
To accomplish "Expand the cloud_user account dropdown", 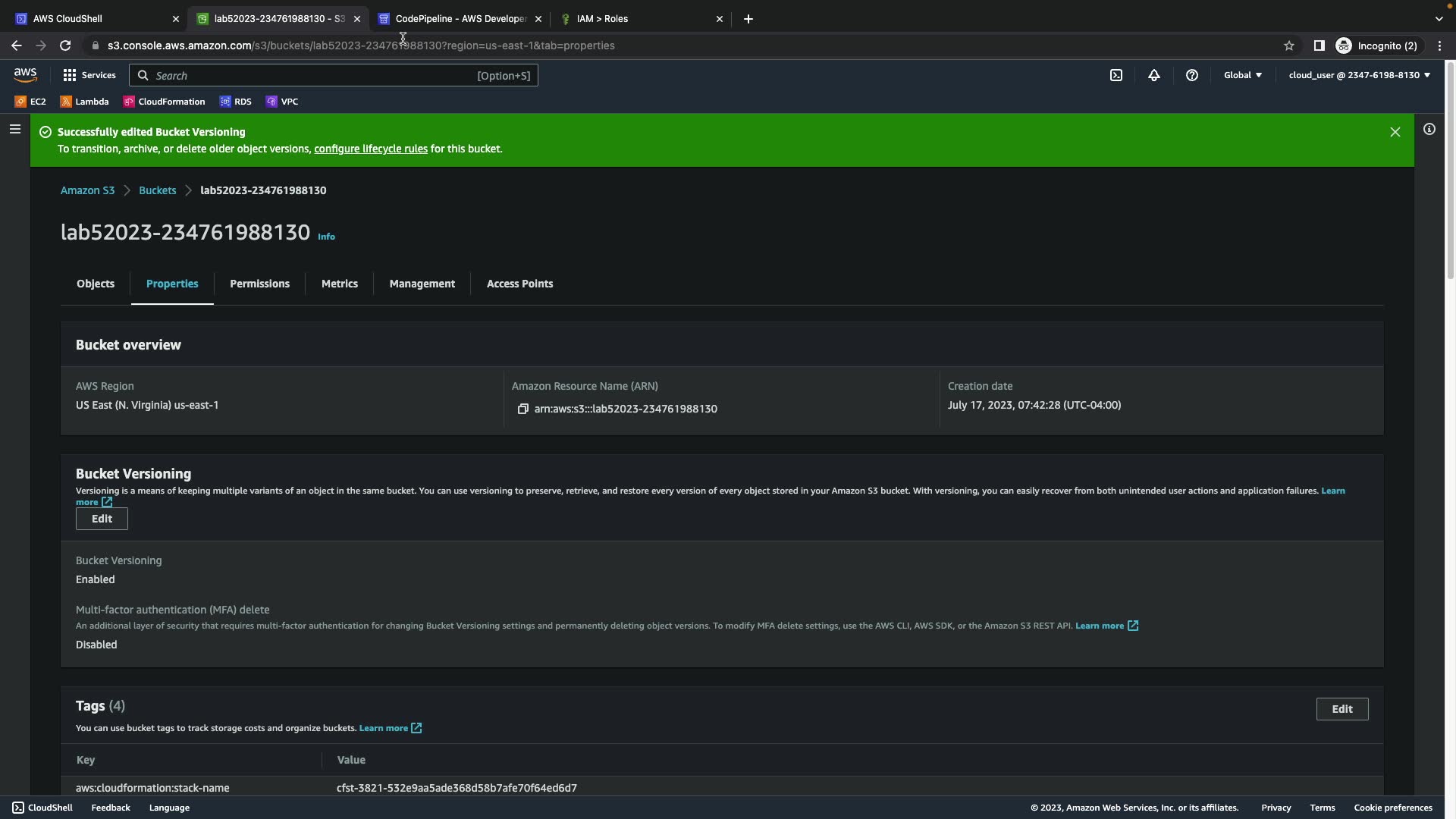I will 1359,75.
